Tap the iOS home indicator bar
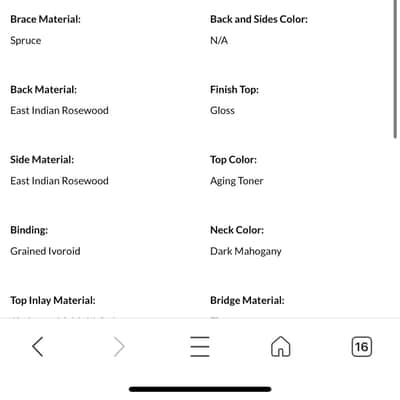This screenshot has width=400, height=400. click(x=200, y=389)
